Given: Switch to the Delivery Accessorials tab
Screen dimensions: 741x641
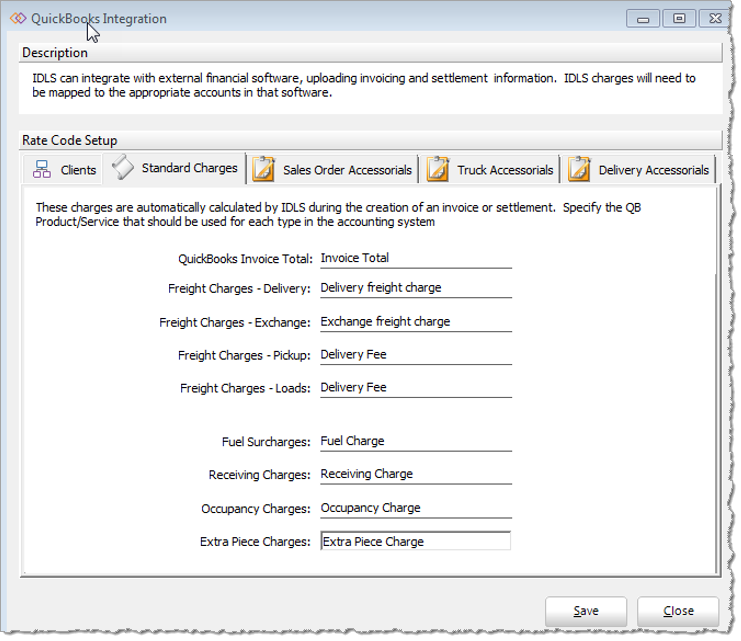Looking at the screenshot, I should [639, 169].
